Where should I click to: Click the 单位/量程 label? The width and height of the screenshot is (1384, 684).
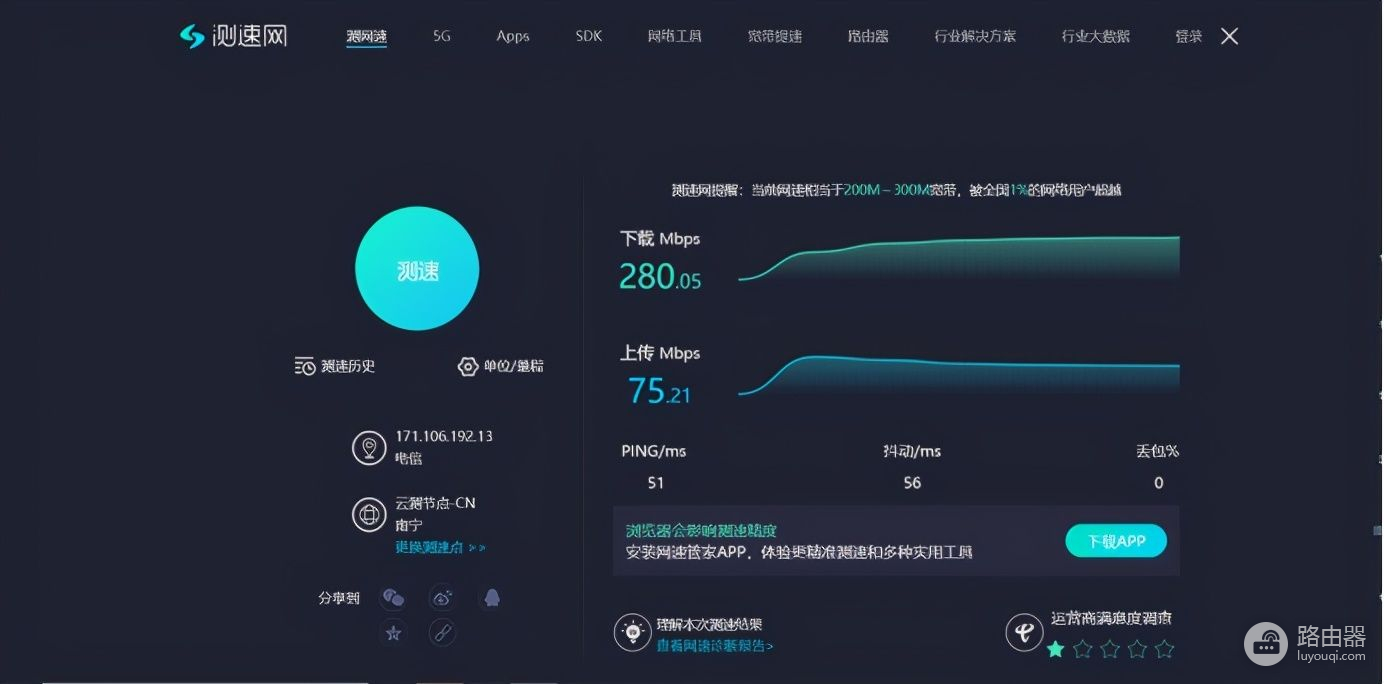(514, 367)
